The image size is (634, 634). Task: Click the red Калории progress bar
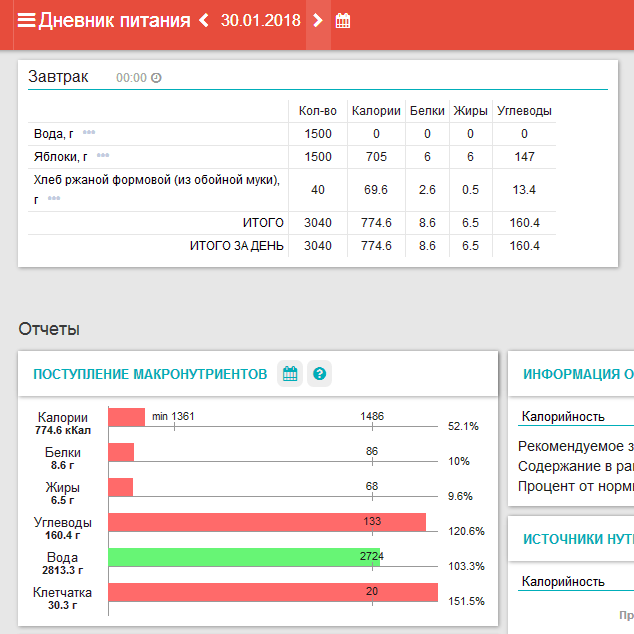(127, 417)
